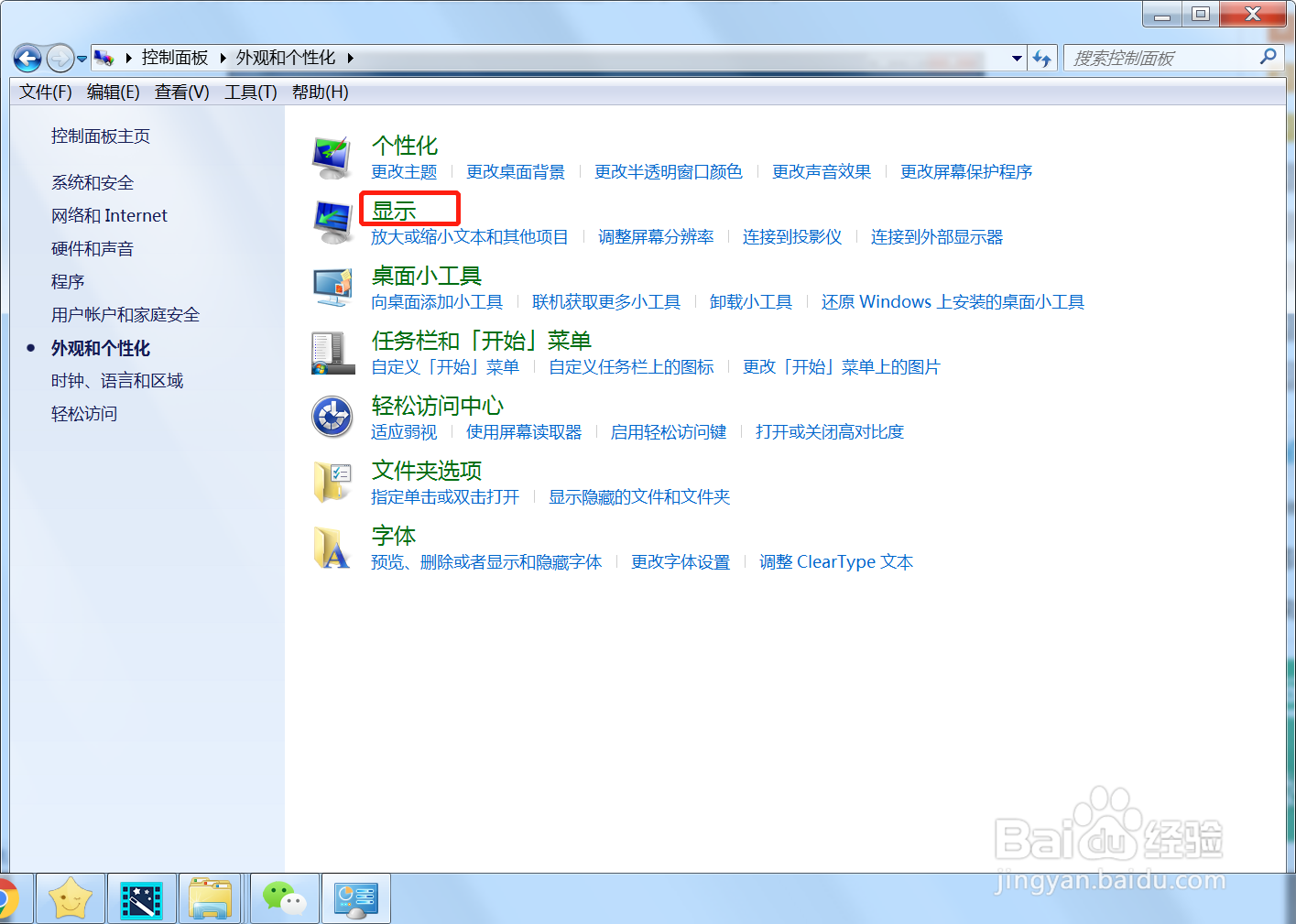Click the 调整屏幕分辨率 link
This screenshot has height=924, width=1296.
656,236
